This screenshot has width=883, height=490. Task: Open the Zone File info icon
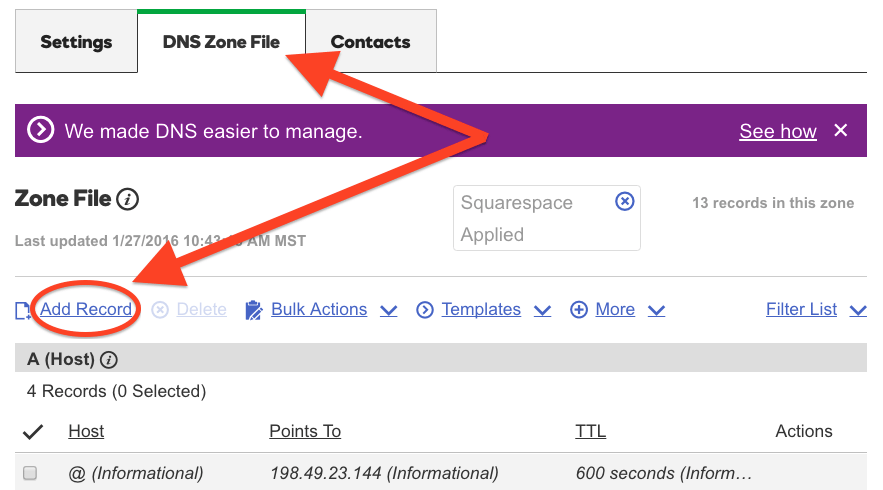click(127, 199)
